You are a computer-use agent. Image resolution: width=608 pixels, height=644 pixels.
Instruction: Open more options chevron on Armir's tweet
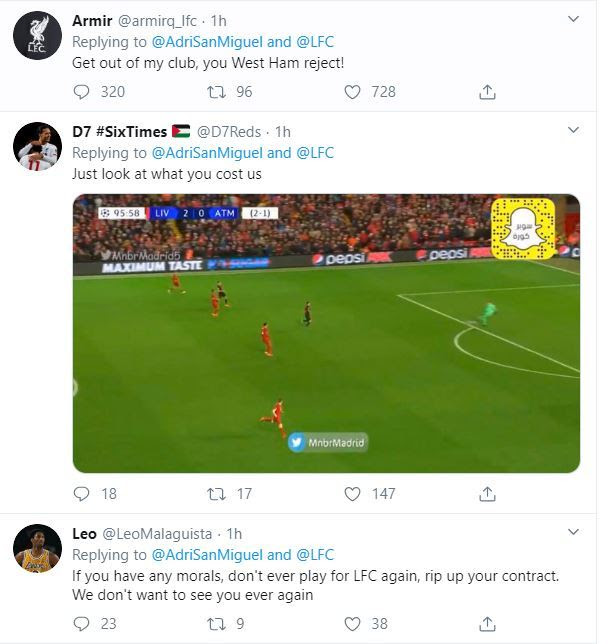pos(573,19)
